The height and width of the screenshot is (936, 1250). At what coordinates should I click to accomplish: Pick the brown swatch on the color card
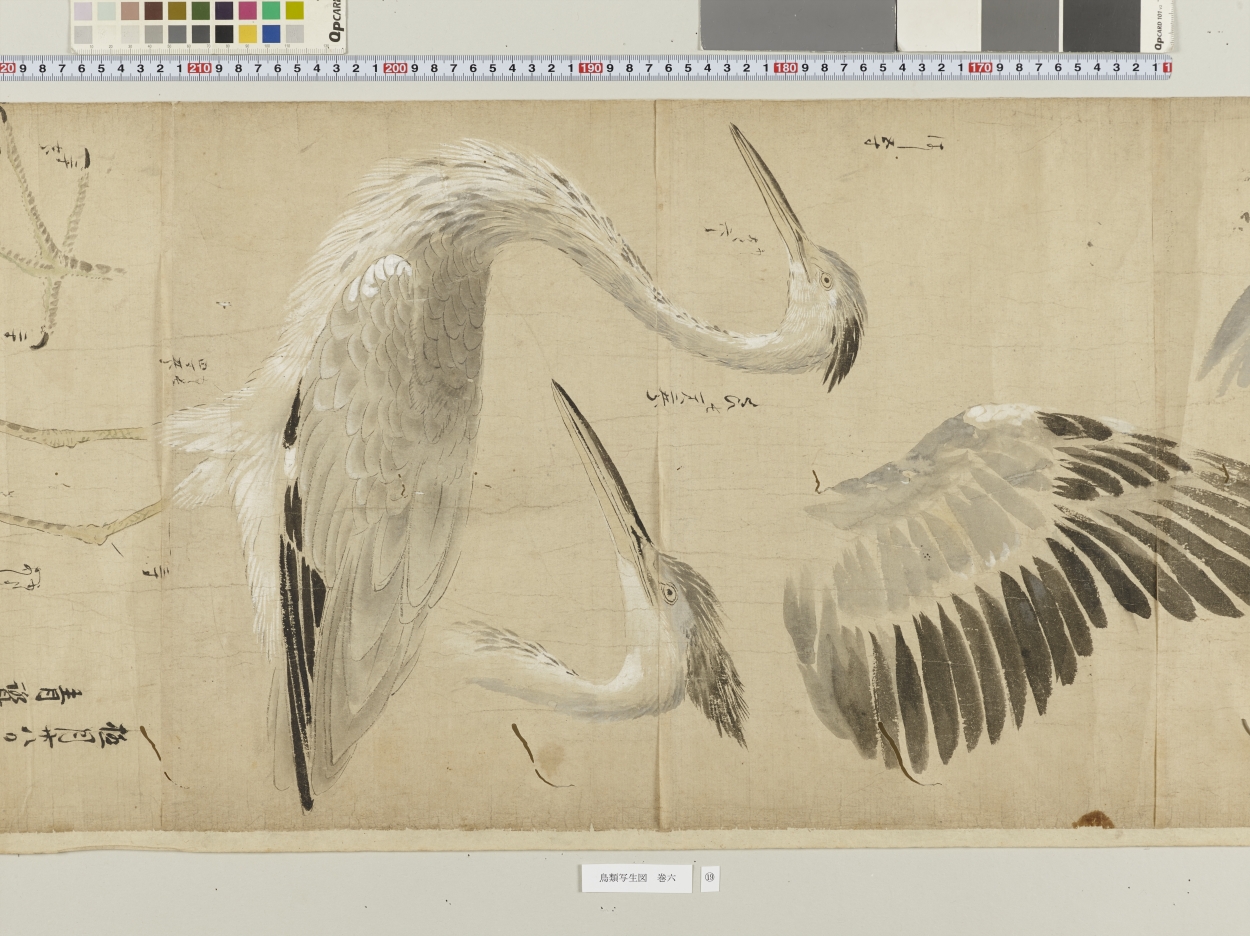(153, 11)
